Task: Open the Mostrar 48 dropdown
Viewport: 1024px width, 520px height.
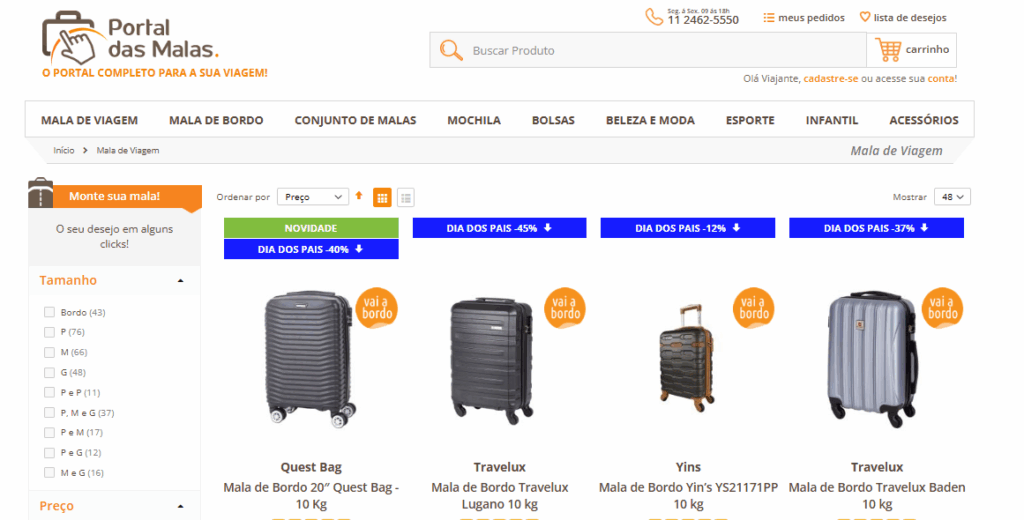Action: [x=952, y=197]
